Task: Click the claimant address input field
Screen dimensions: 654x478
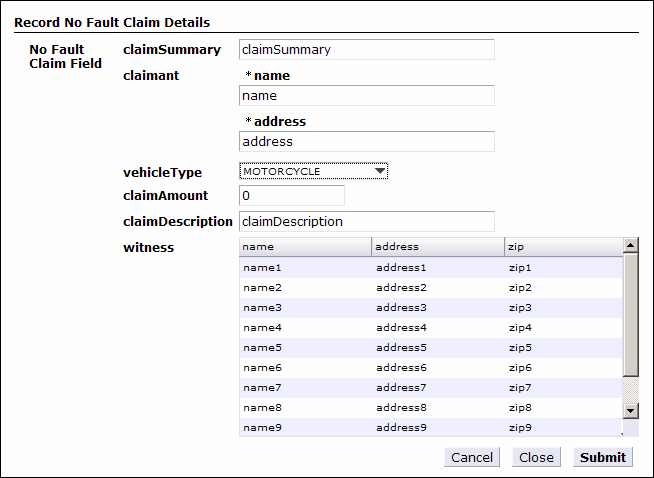Action: click(367, 141)
